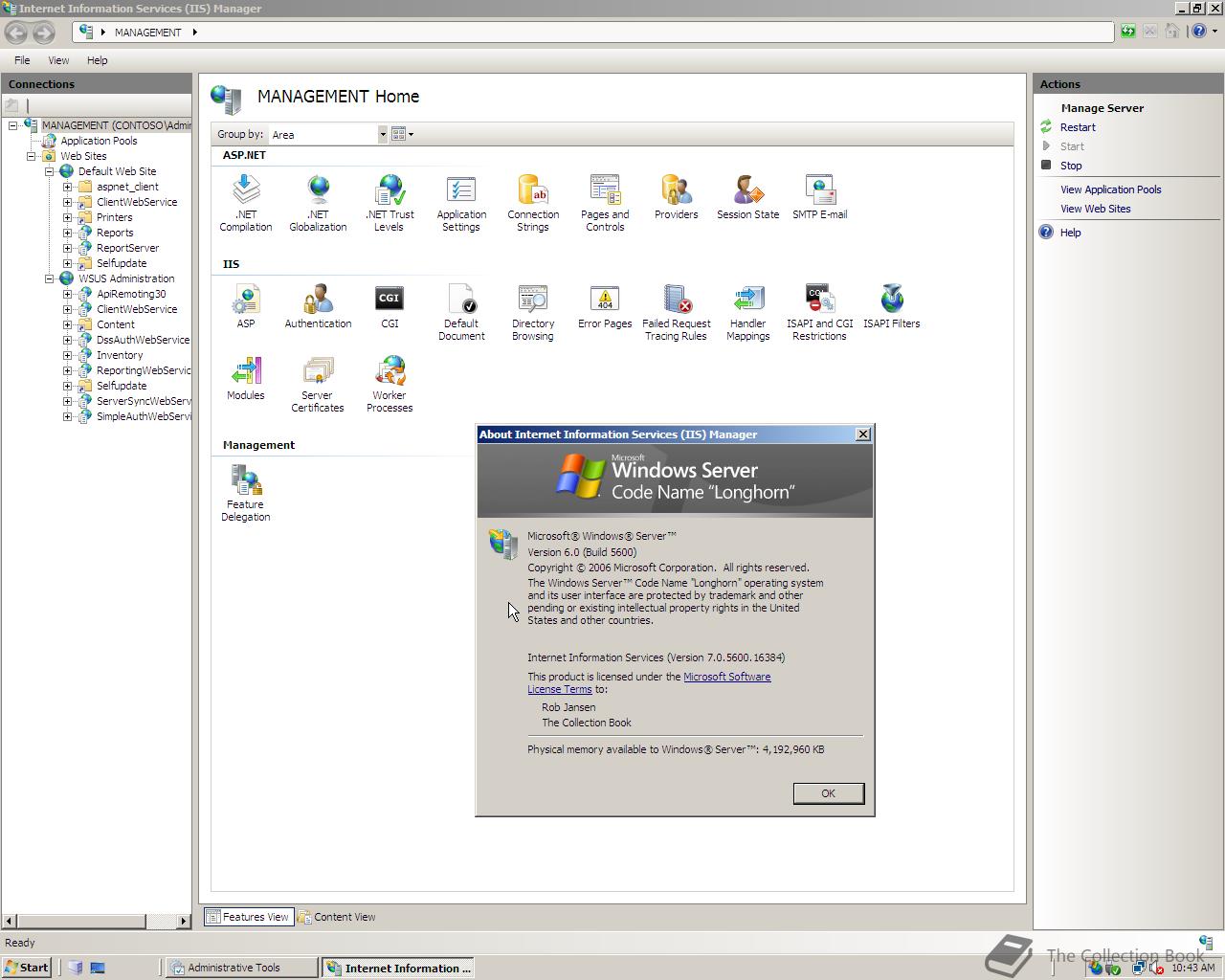This screenshot has height=980, width=1225.
Task: Open the Modules feature
Action: coord(246,377)
